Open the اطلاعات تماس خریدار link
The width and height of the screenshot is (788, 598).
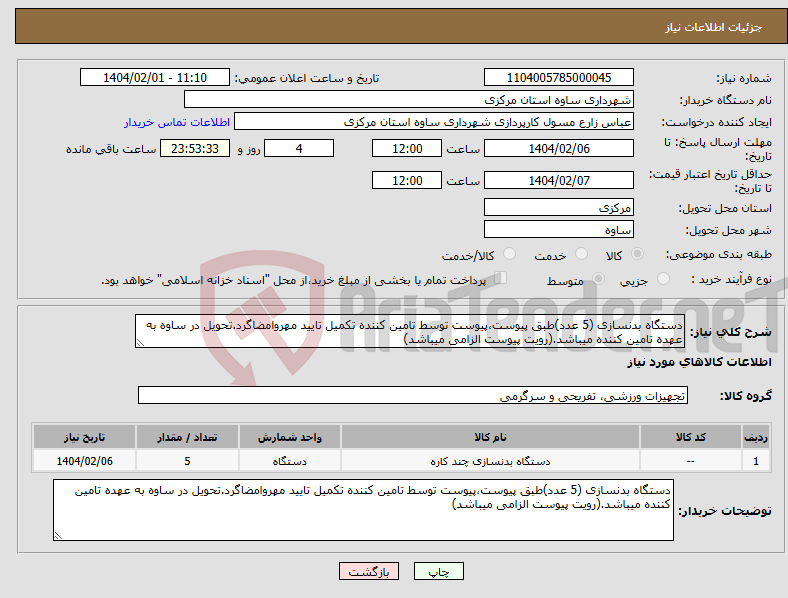(x=177, y=122)
